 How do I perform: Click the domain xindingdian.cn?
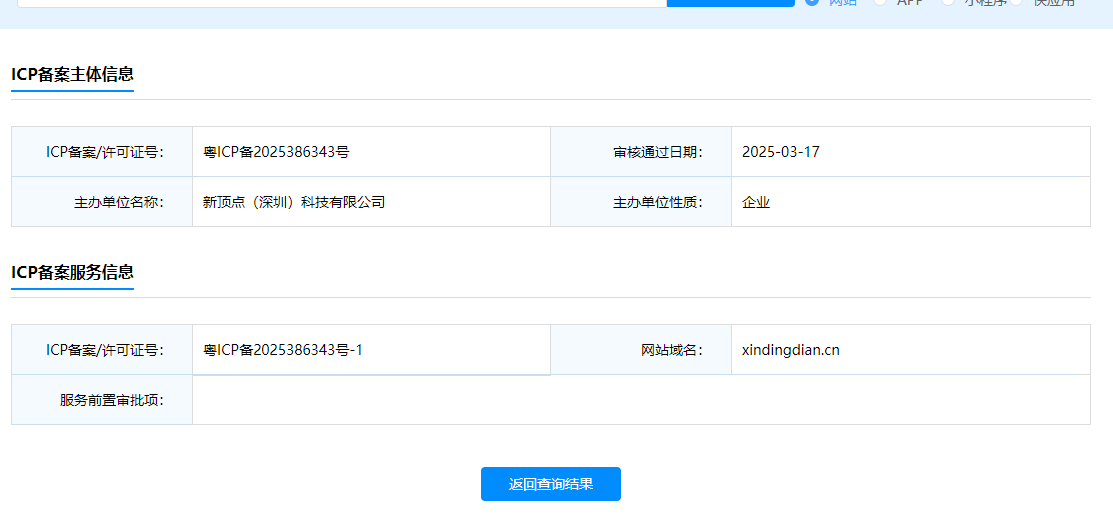coord(791,350)
